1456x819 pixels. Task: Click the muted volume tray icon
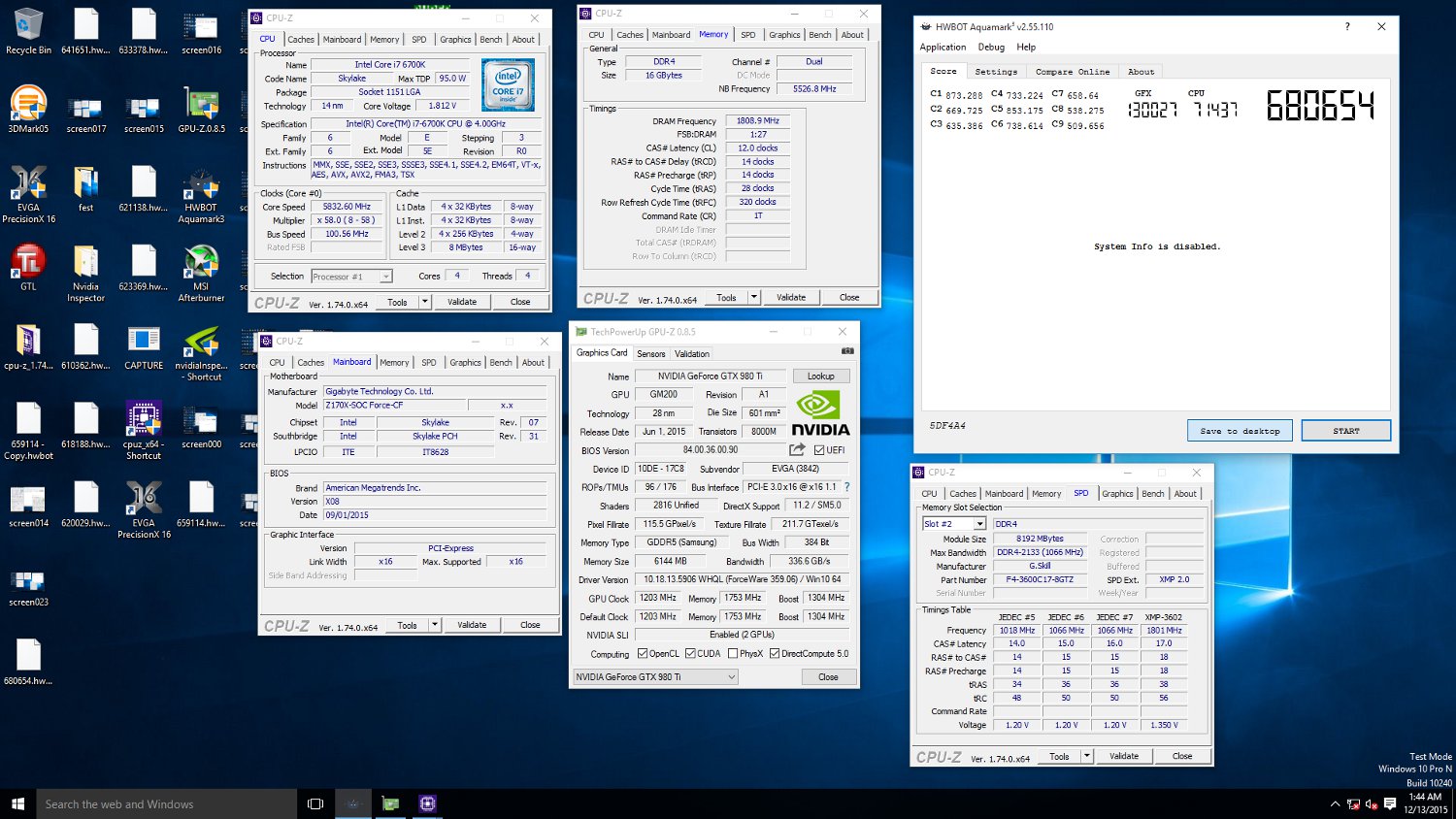1372,803
